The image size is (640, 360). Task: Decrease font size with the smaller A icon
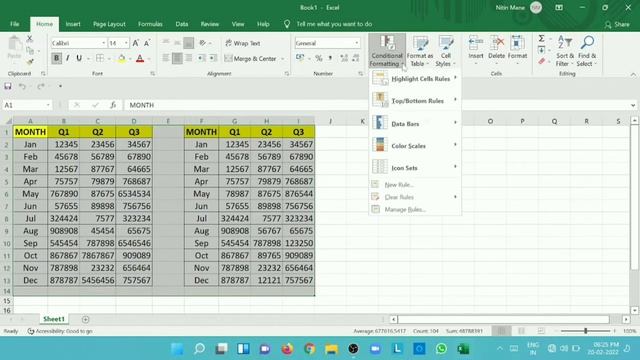(147, 43)
